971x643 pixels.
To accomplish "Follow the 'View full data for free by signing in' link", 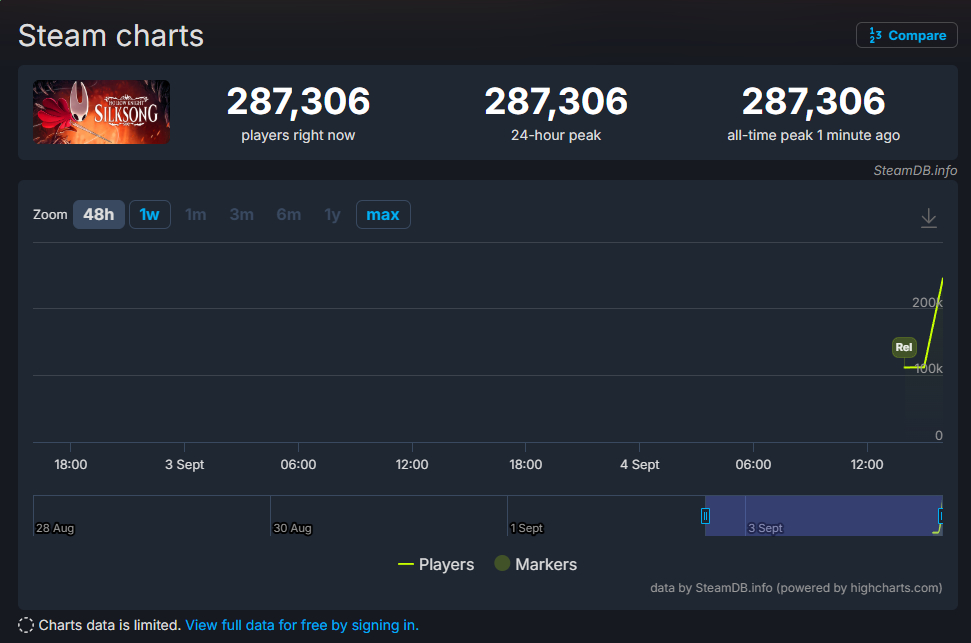I will tap(302, 625).
